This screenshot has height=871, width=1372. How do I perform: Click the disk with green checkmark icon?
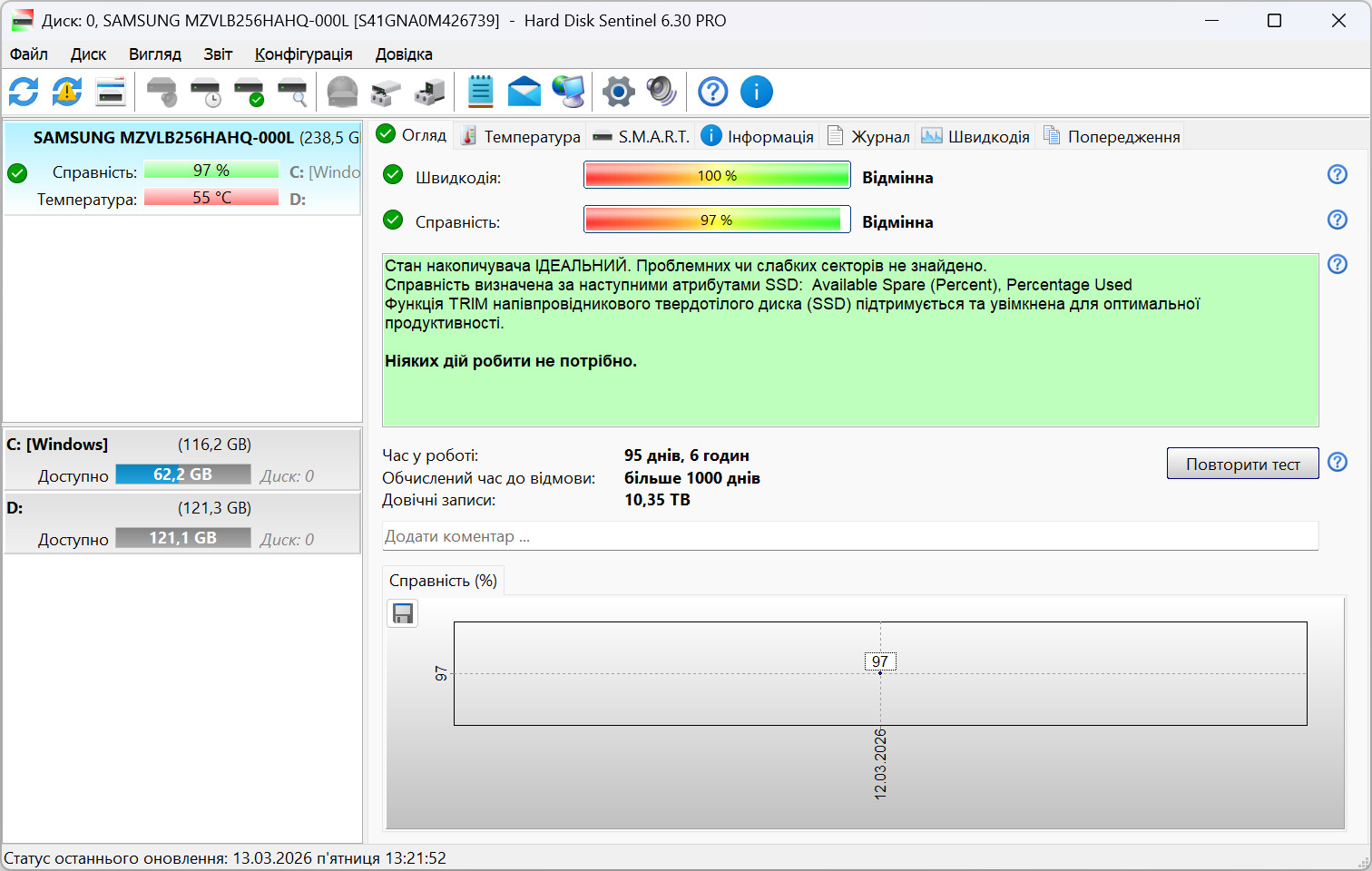click(x=249, y=92)
